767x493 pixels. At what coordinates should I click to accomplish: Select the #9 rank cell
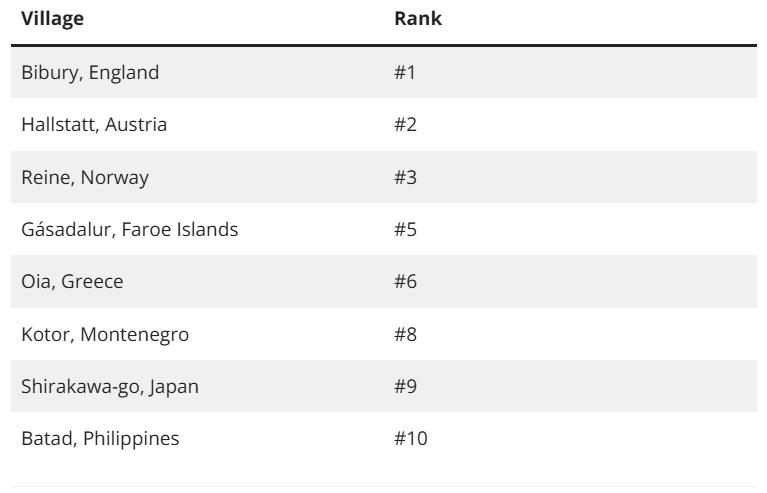[405, 386]
